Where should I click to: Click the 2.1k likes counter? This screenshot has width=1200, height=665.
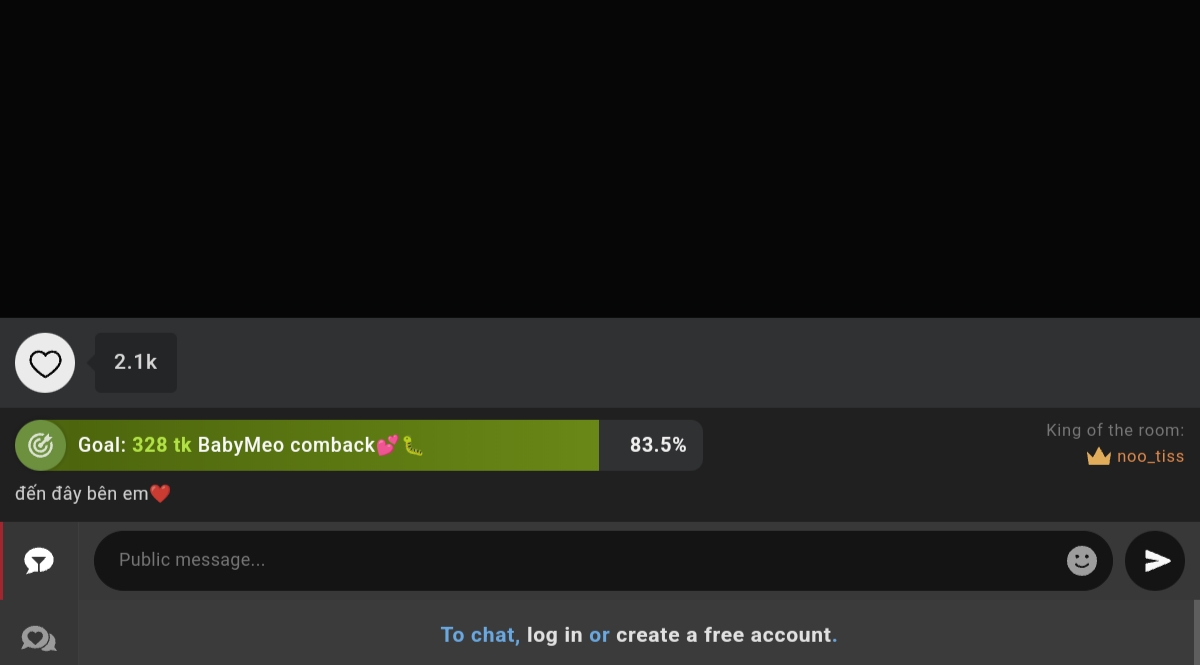(136, 362)
